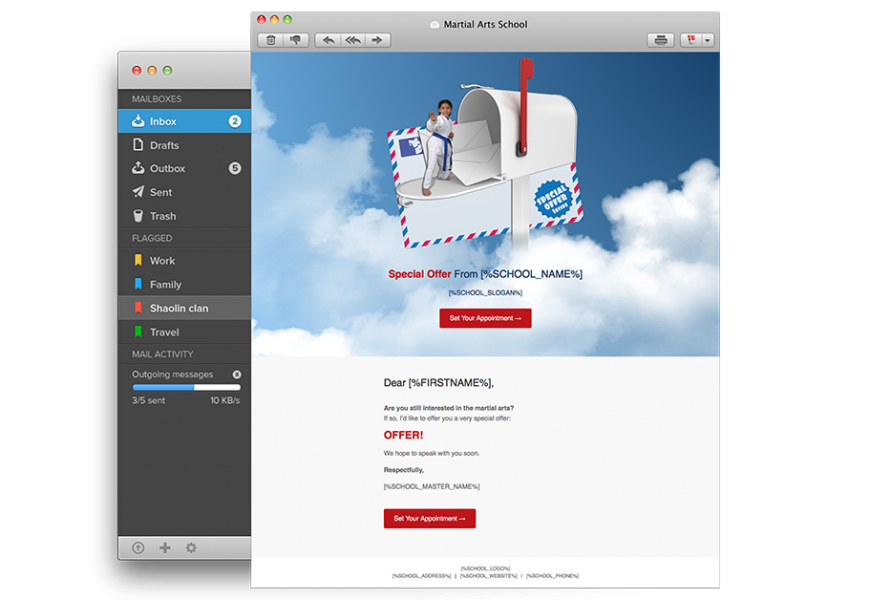Reply all using the double-arrow icon
The height and width of the screenshot is (600, 870).
tap(353, 40)
